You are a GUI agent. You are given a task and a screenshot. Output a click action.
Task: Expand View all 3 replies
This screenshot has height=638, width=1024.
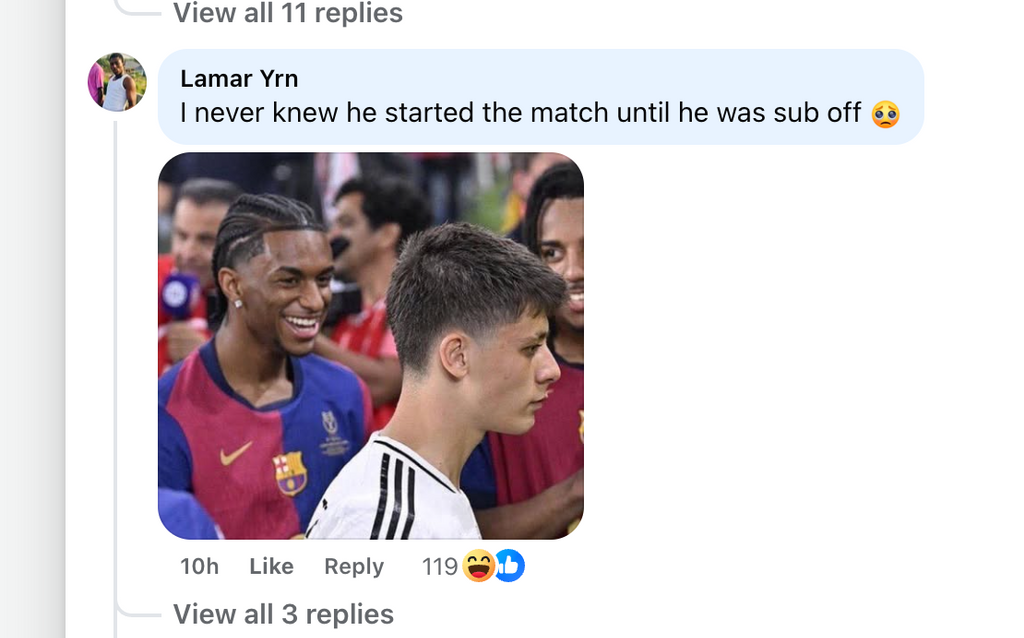[283, 614]
